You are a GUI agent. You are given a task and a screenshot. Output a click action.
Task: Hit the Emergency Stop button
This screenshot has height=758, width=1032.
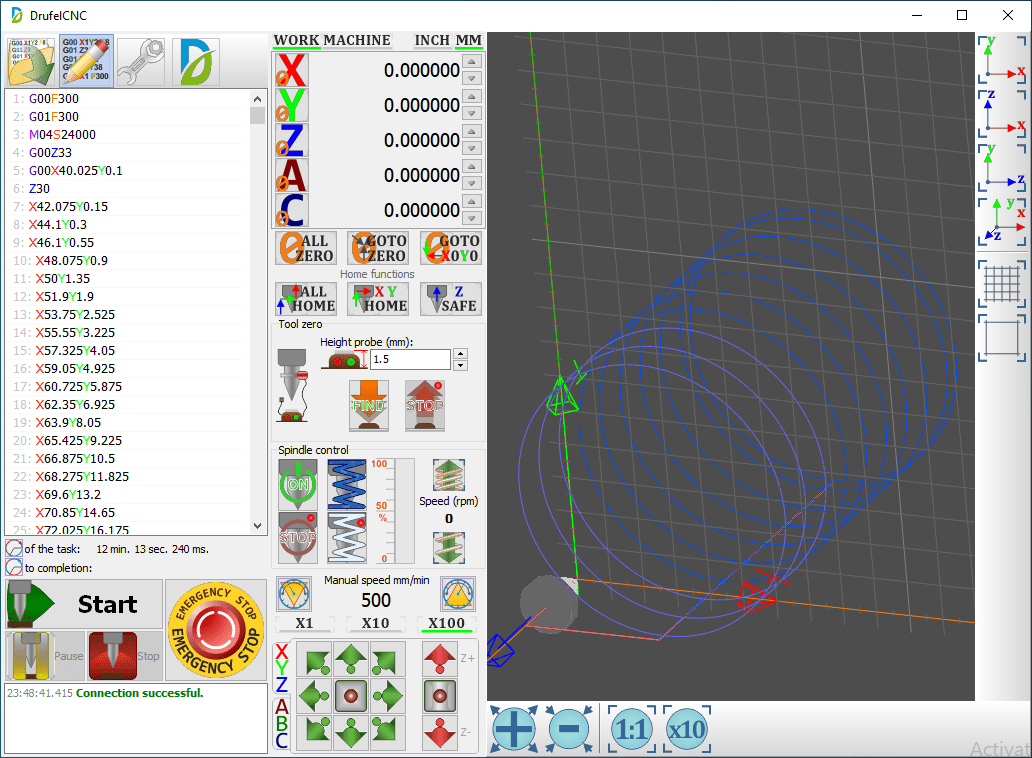[216, 630]
